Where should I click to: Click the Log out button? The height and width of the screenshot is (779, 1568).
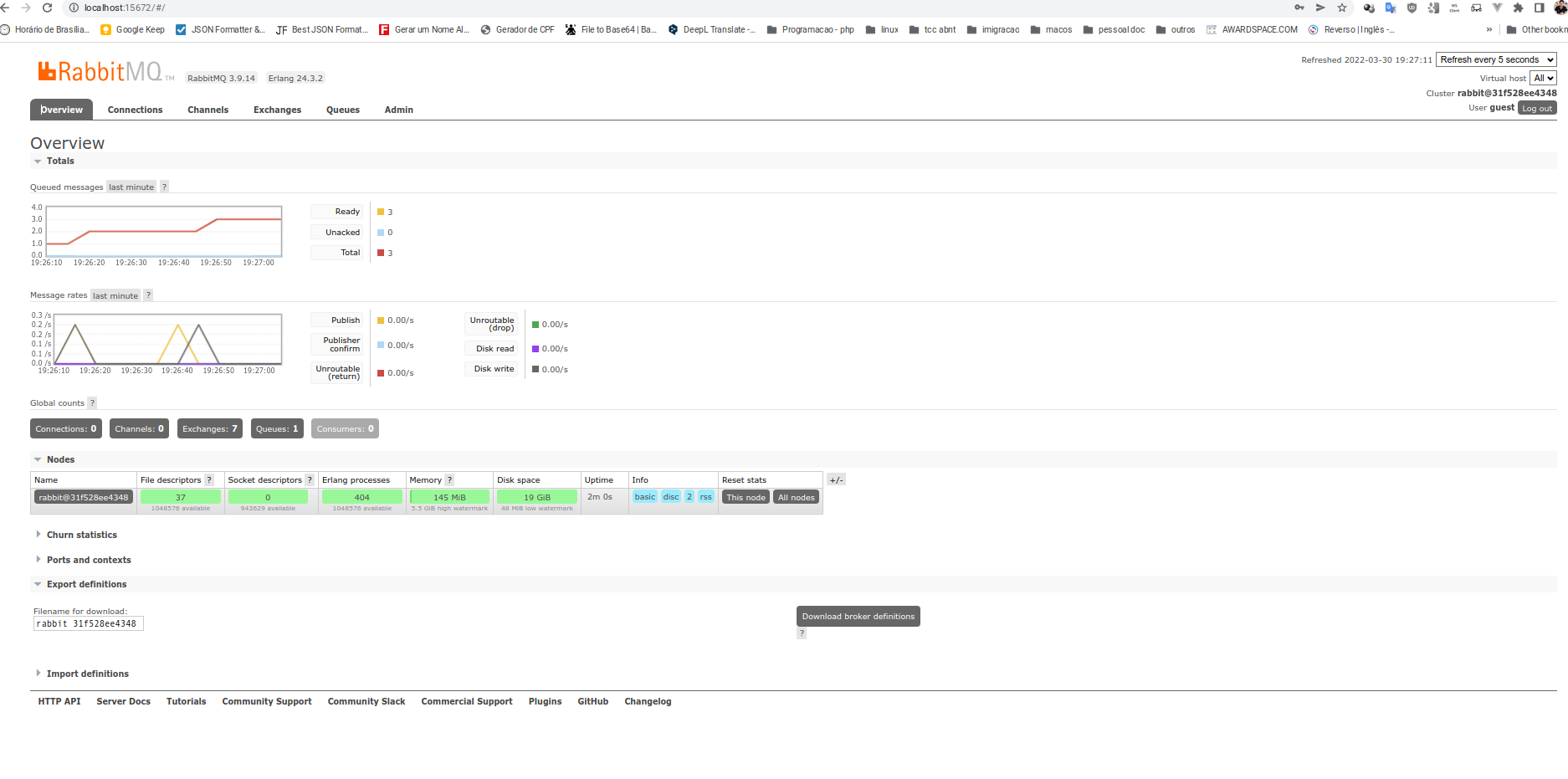[1537, 108]
